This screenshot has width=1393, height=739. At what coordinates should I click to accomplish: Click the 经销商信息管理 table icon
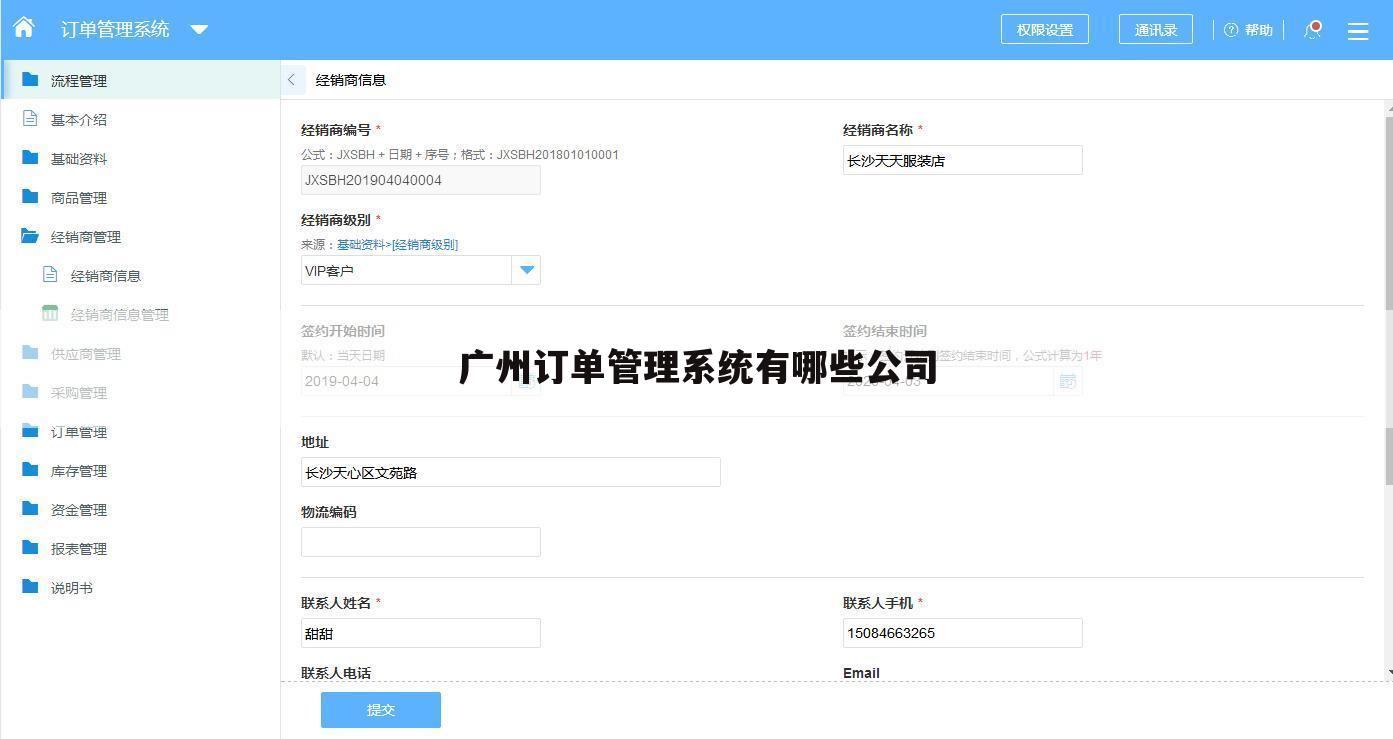click(x=50, y=313)
